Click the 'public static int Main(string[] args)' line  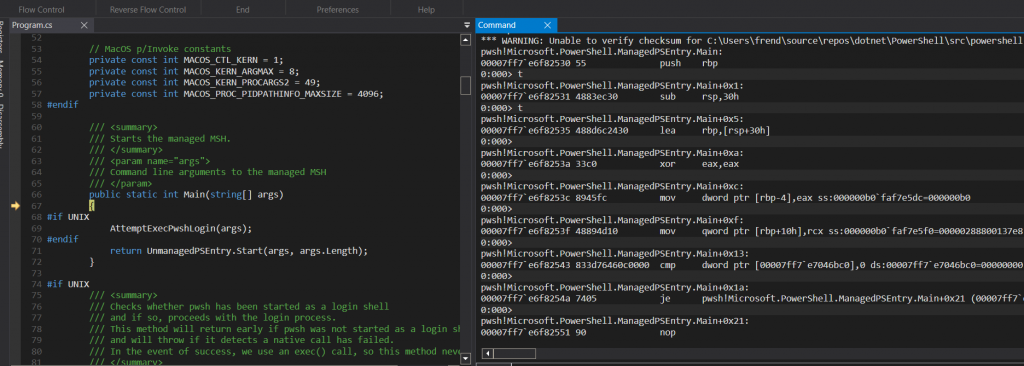(187, 195)
